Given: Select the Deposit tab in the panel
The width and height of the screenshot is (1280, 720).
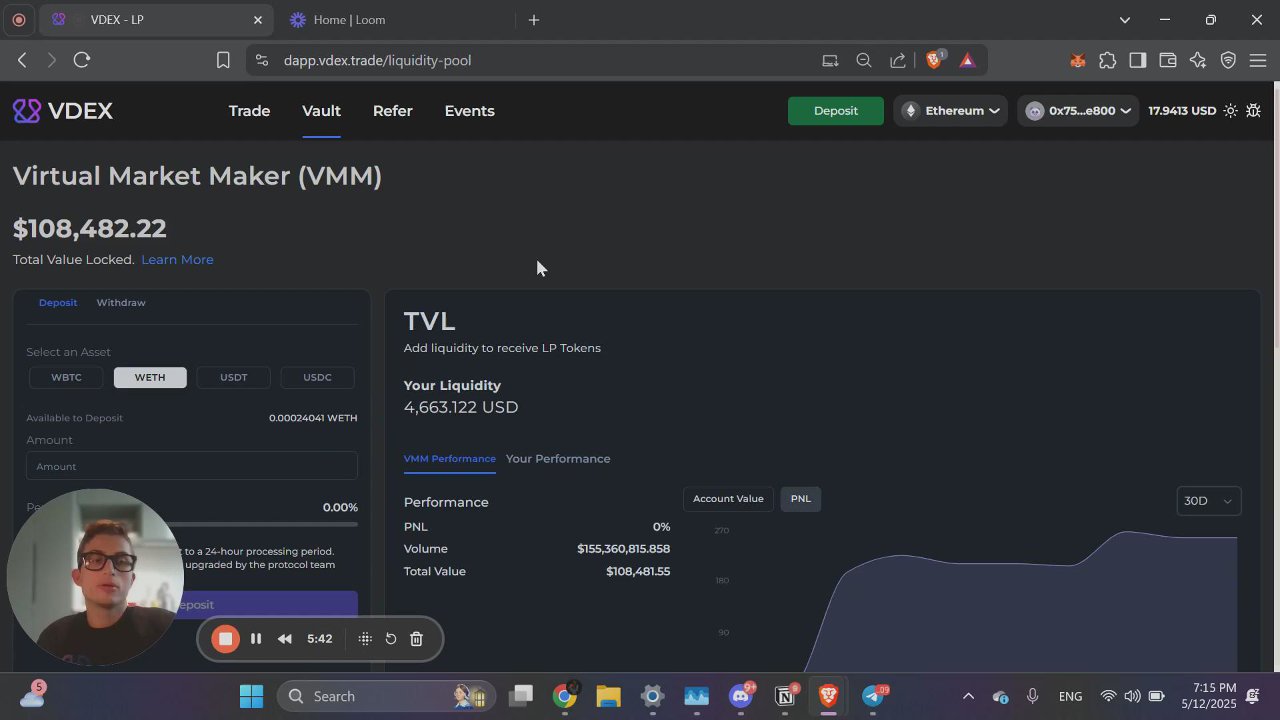Looking at the screenshot, I should (x=58, y=303).
